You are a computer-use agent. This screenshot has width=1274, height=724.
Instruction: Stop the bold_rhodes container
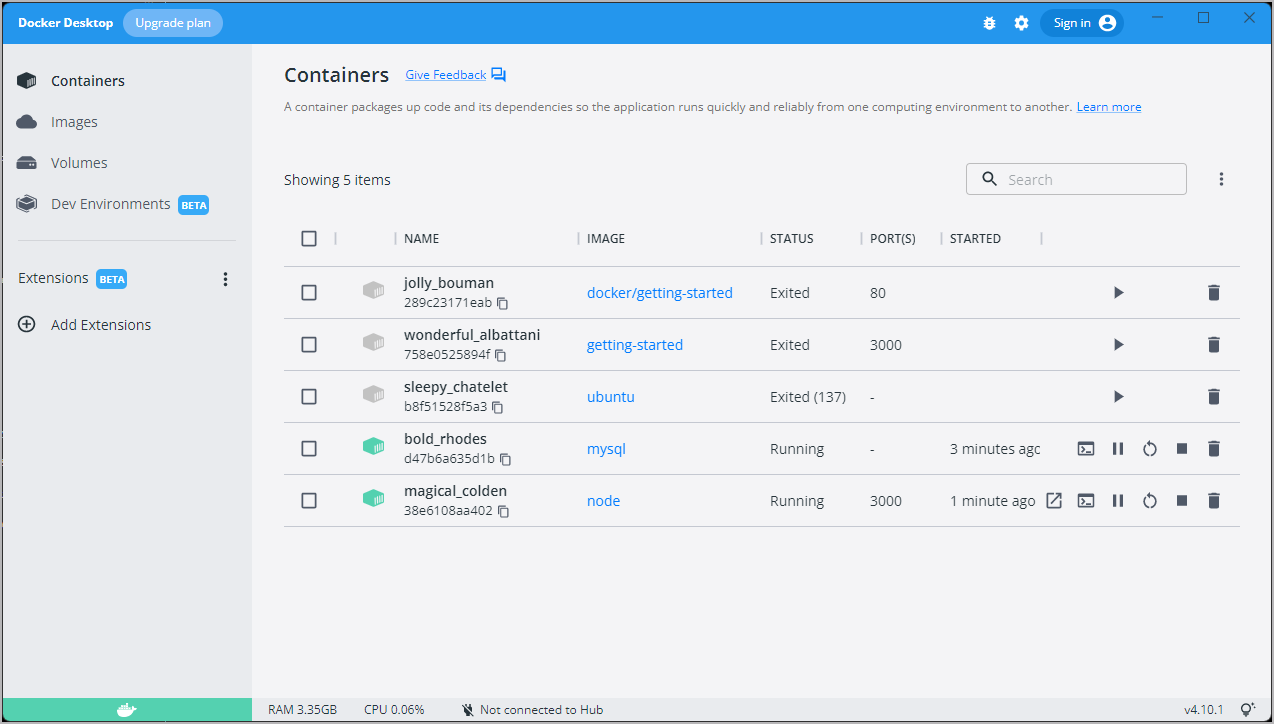pos(1182,449)
